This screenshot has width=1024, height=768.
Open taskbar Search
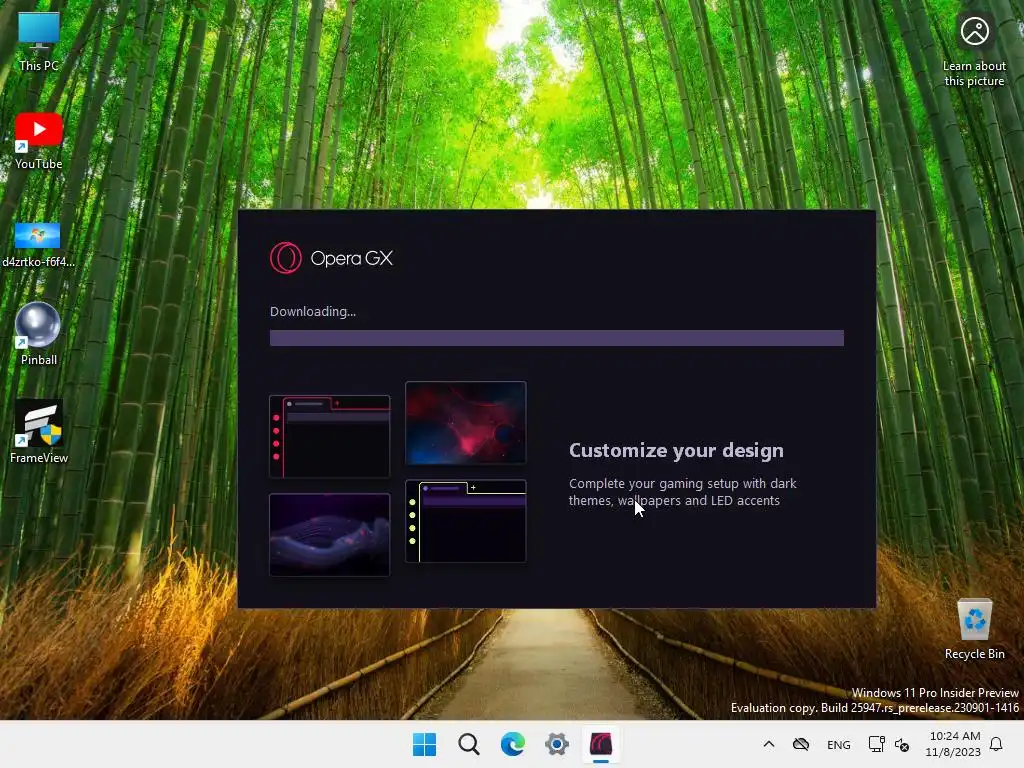(468, 744)
